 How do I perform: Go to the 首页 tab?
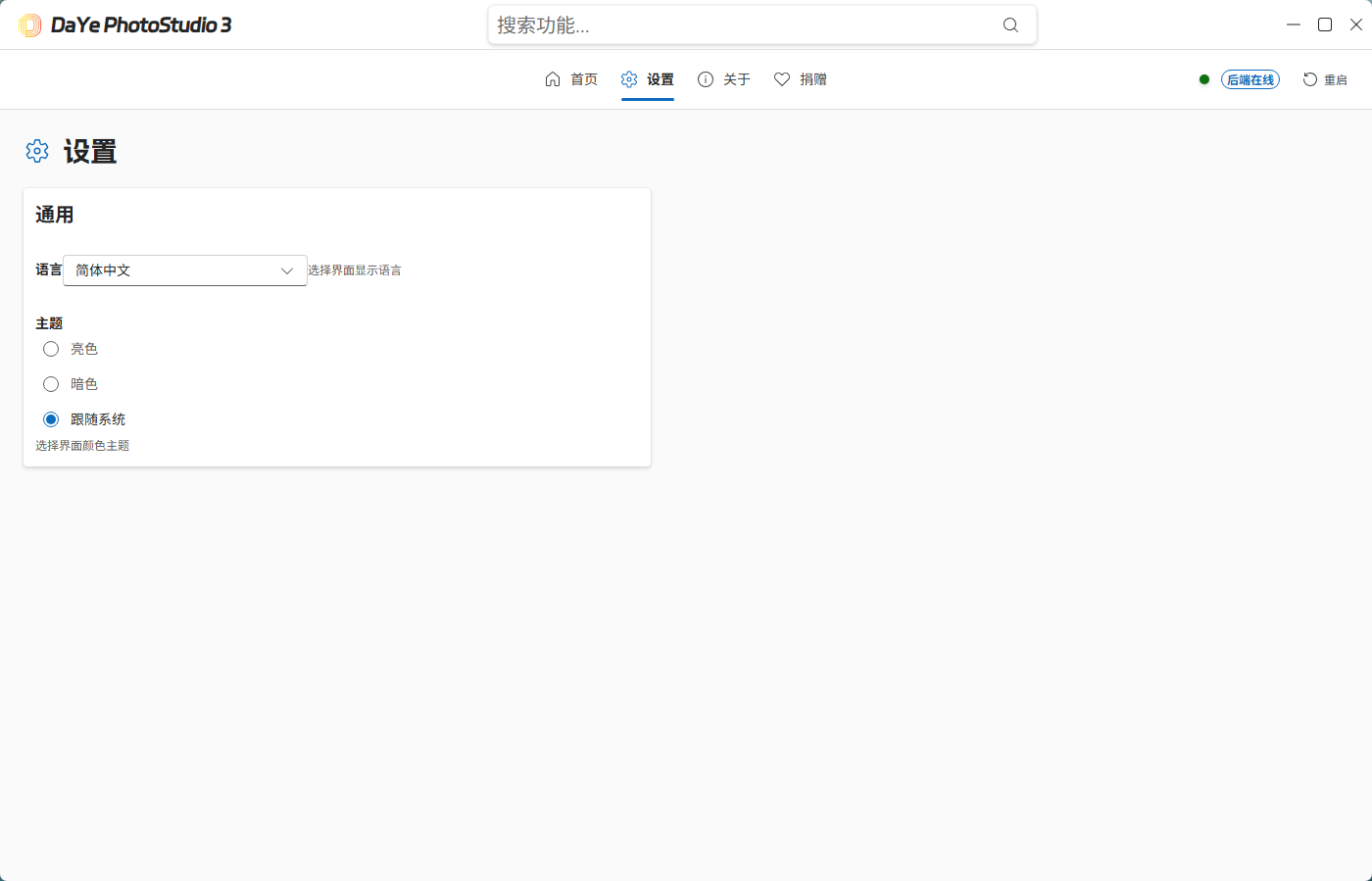571,79
